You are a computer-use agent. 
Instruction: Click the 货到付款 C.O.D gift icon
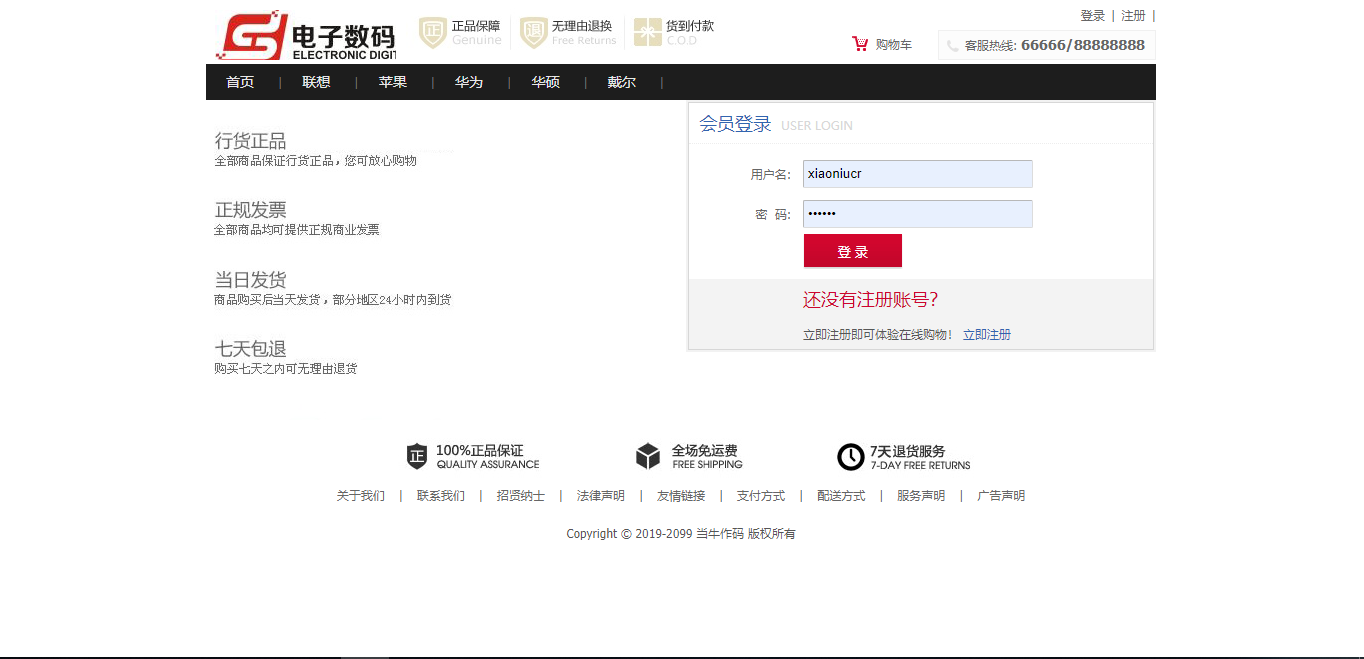647,32
